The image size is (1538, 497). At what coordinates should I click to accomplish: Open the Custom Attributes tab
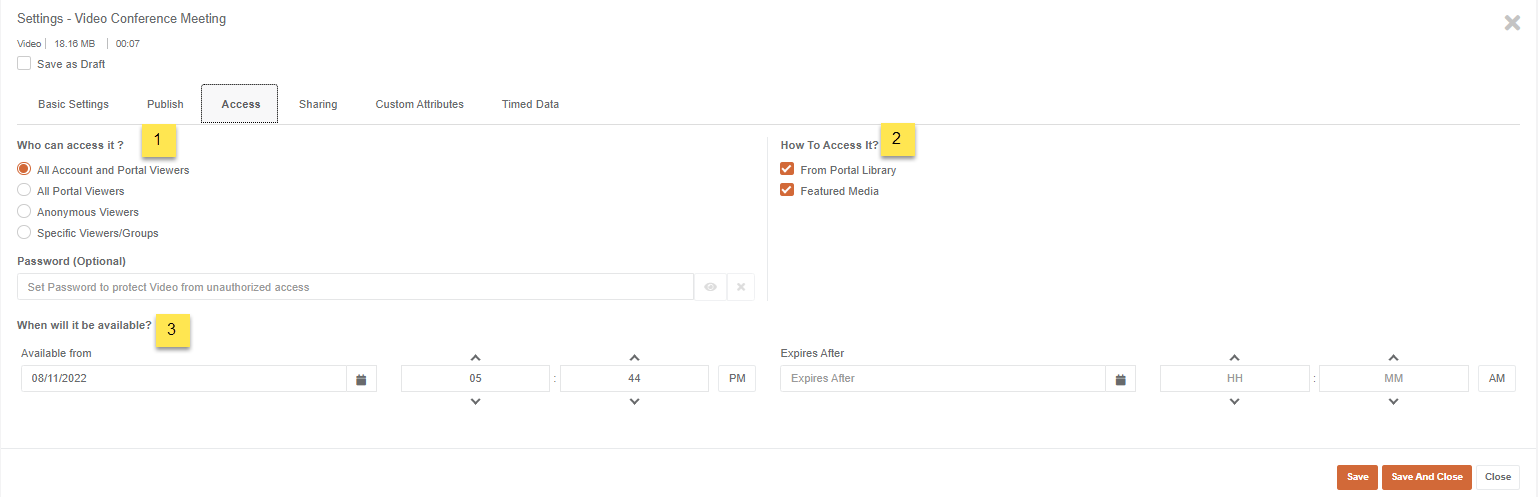(x=419, y=104)
